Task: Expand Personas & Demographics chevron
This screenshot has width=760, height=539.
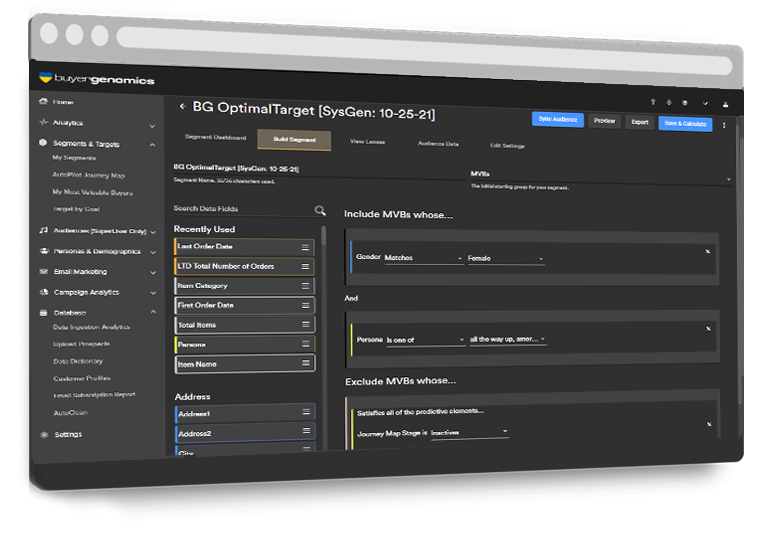Action: pyautogui.click(x=153, y=253)
